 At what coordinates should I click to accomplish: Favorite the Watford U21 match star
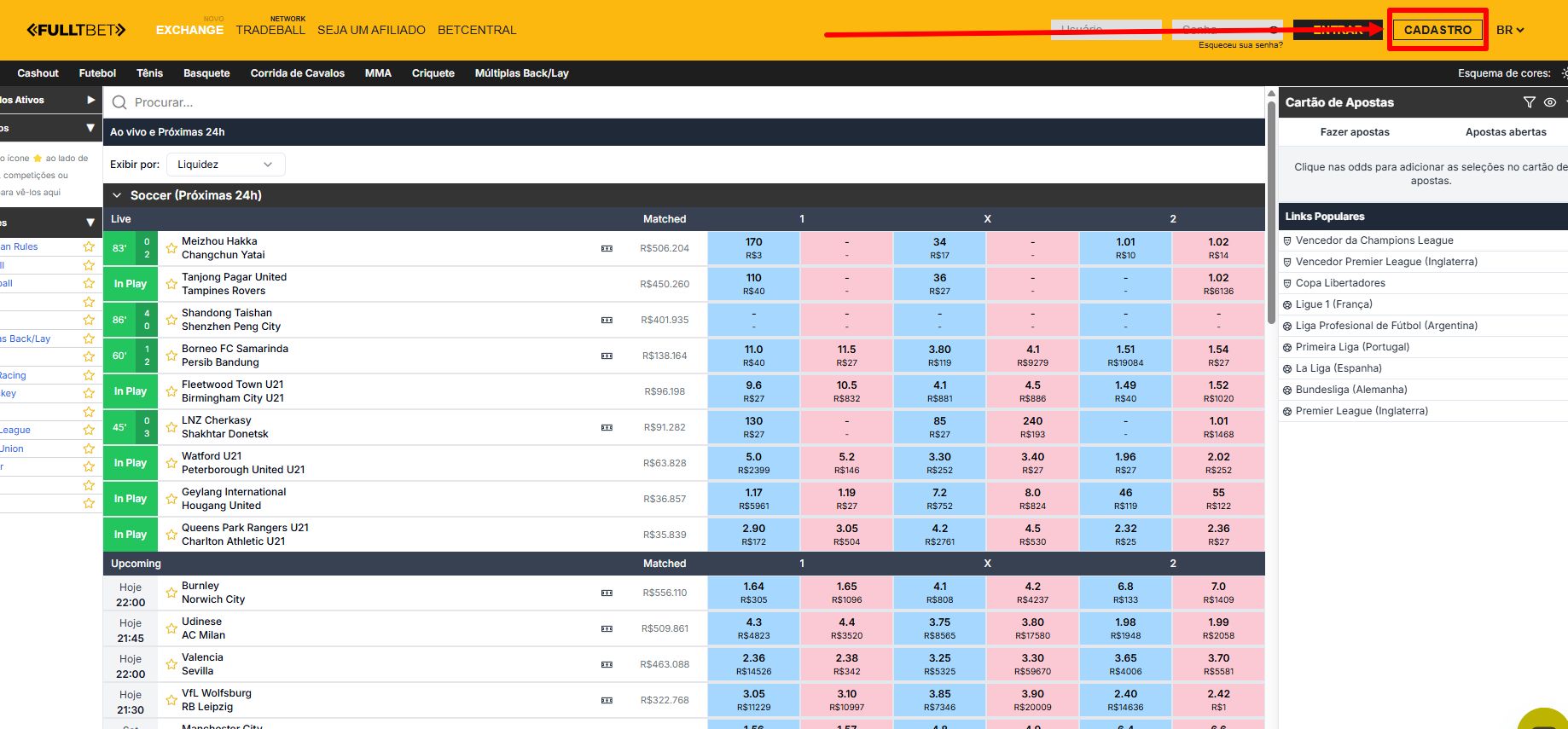pyautogui.click(x=171, y=463)
